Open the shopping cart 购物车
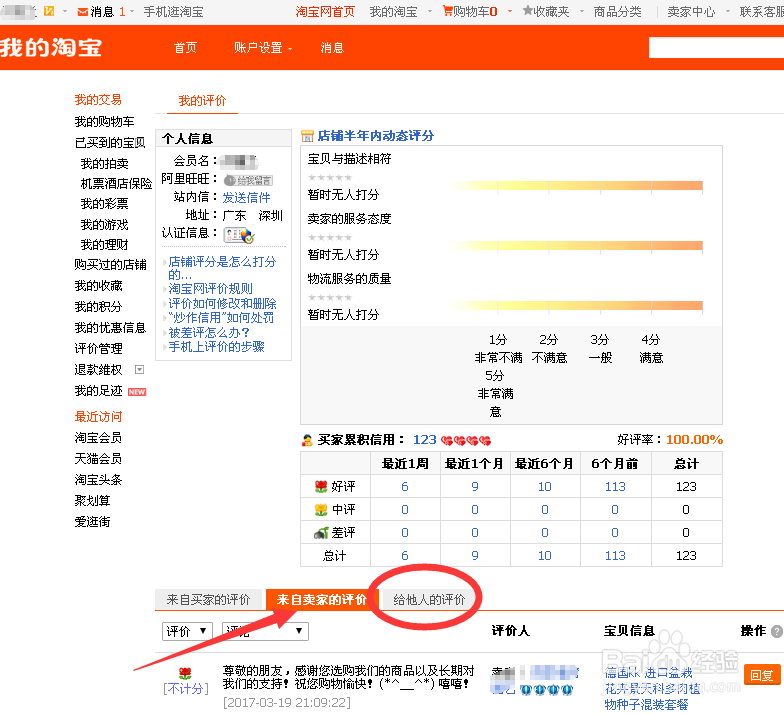 [470, 11]
